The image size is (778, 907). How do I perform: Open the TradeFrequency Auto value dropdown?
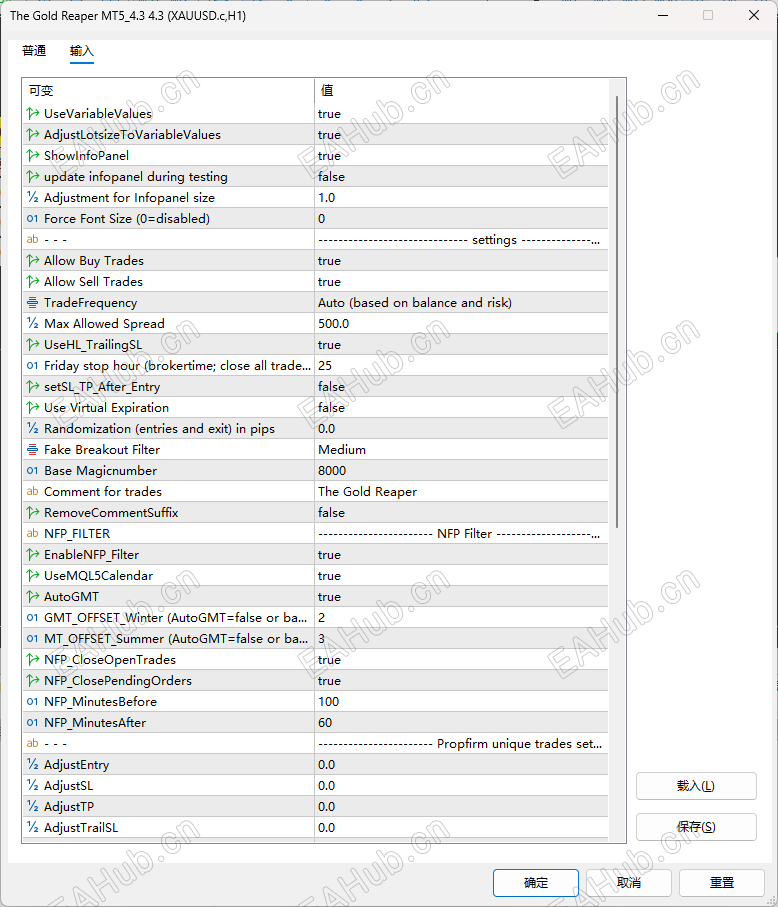[x=461, y=303]
